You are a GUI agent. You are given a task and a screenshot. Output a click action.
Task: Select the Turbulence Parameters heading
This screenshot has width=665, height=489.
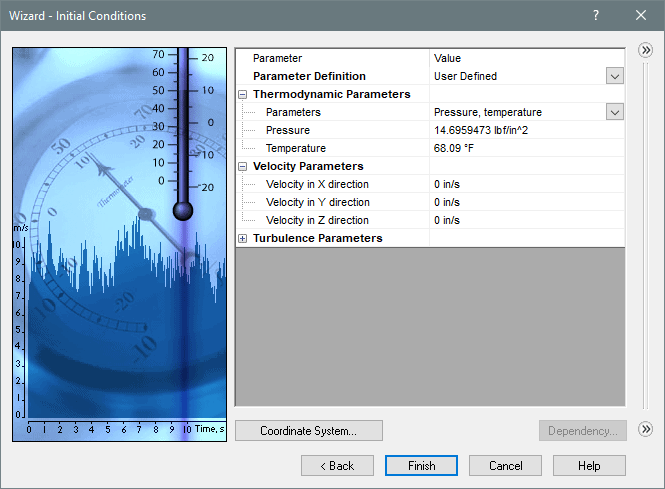coord(318,238)
